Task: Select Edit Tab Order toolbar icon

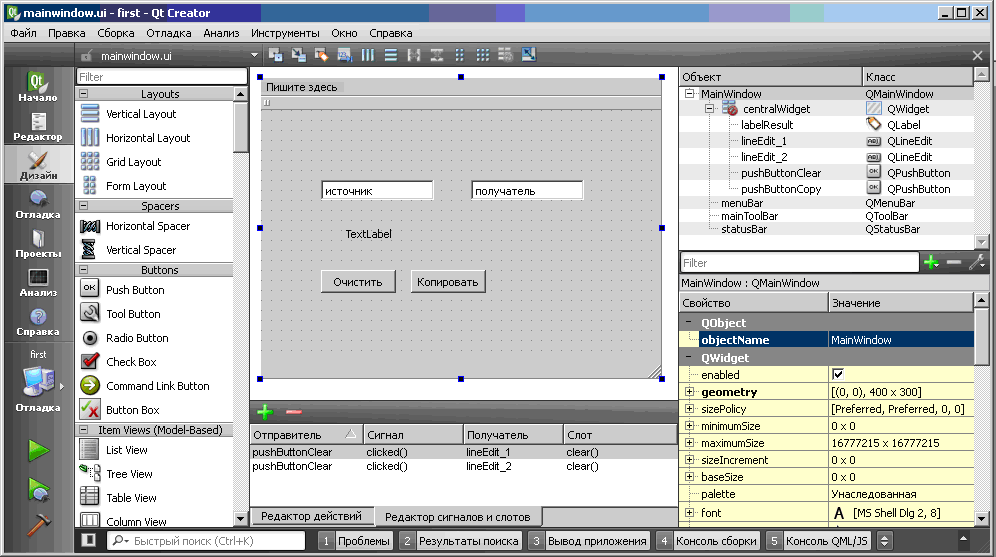Action: tap(344, 55)
